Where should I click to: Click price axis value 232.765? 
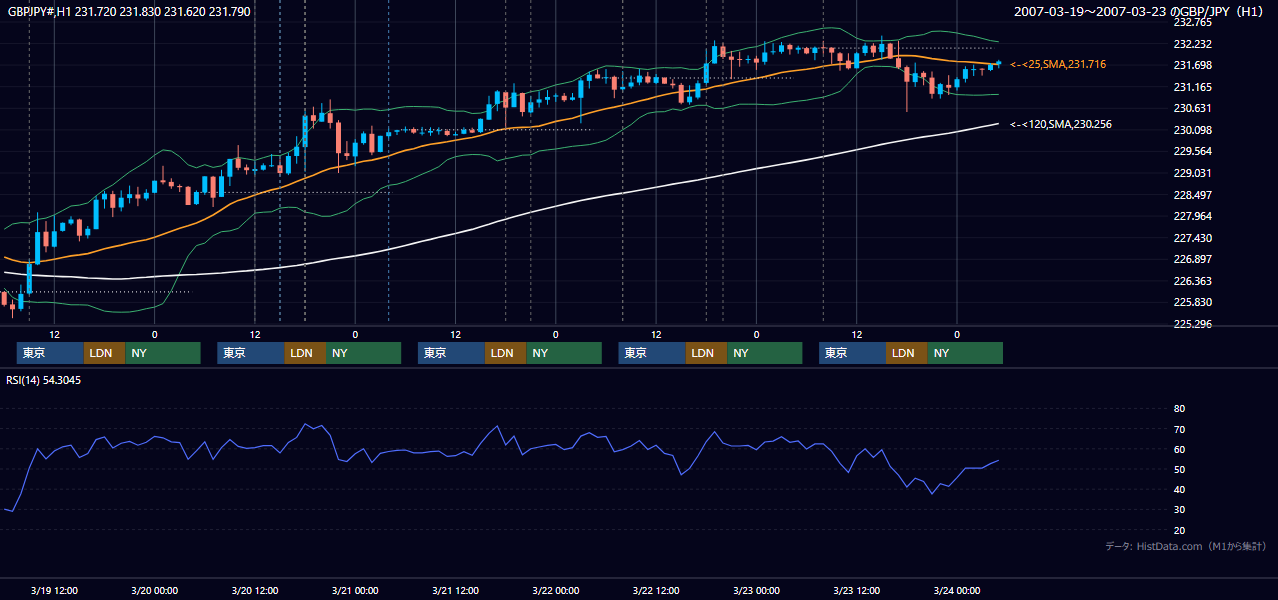[1192, 22]
